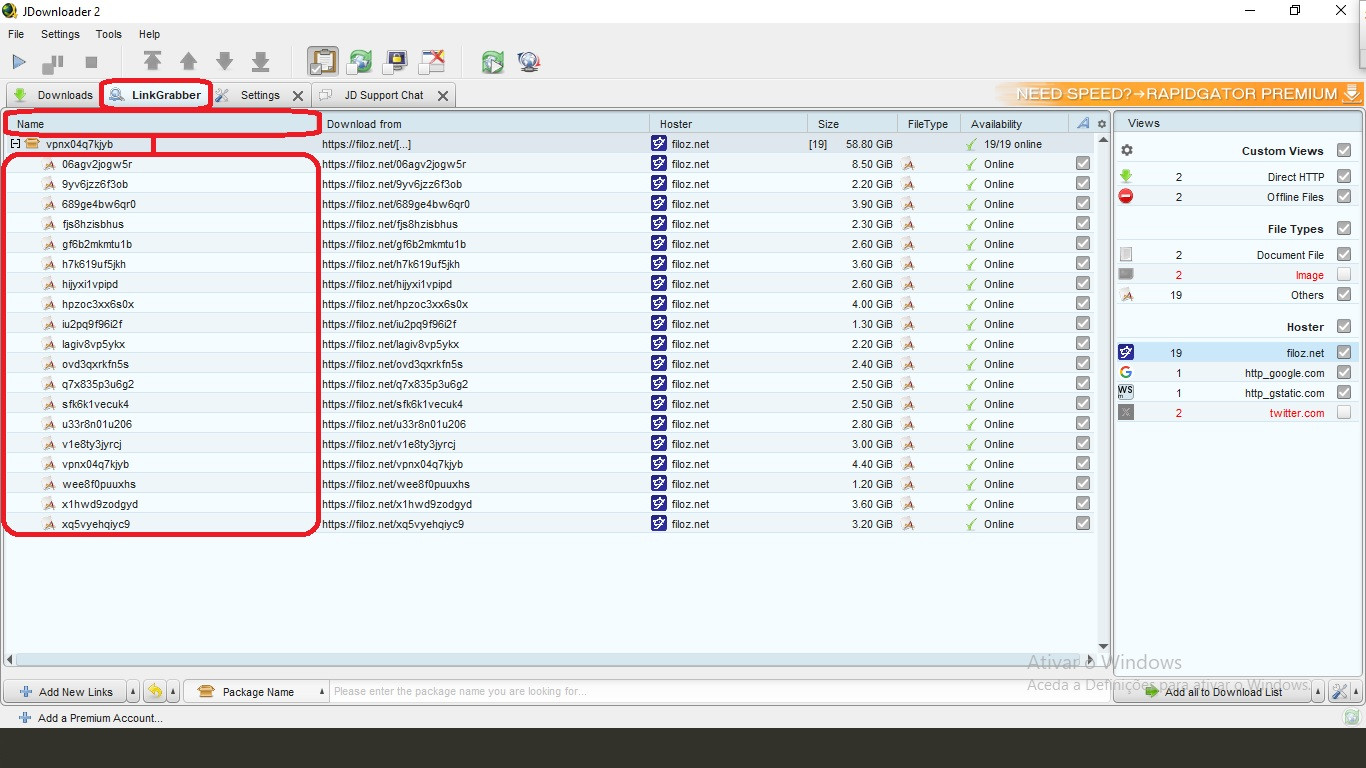Click the package name search field
This screenshot has width=1366, height=768.
tap(718, 691)
